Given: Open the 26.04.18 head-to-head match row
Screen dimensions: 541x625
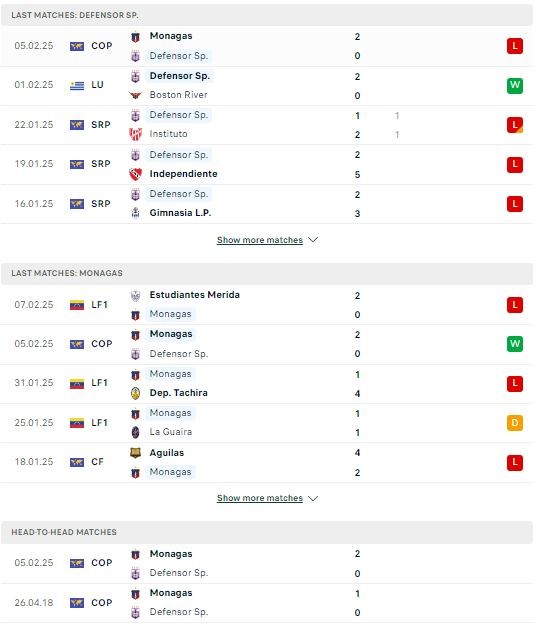Looking at the screenshot, I should [x=266, y=603].
